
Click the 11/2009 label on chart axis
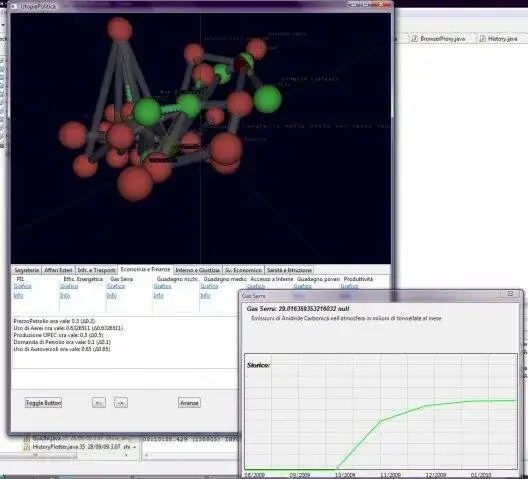coord(391,475)
